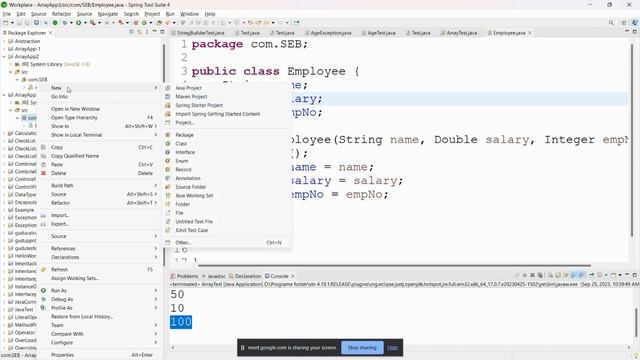The height and width of the screenshot is (360, 640).
Task: Click the Run As green icon
Action: (43, 290)
